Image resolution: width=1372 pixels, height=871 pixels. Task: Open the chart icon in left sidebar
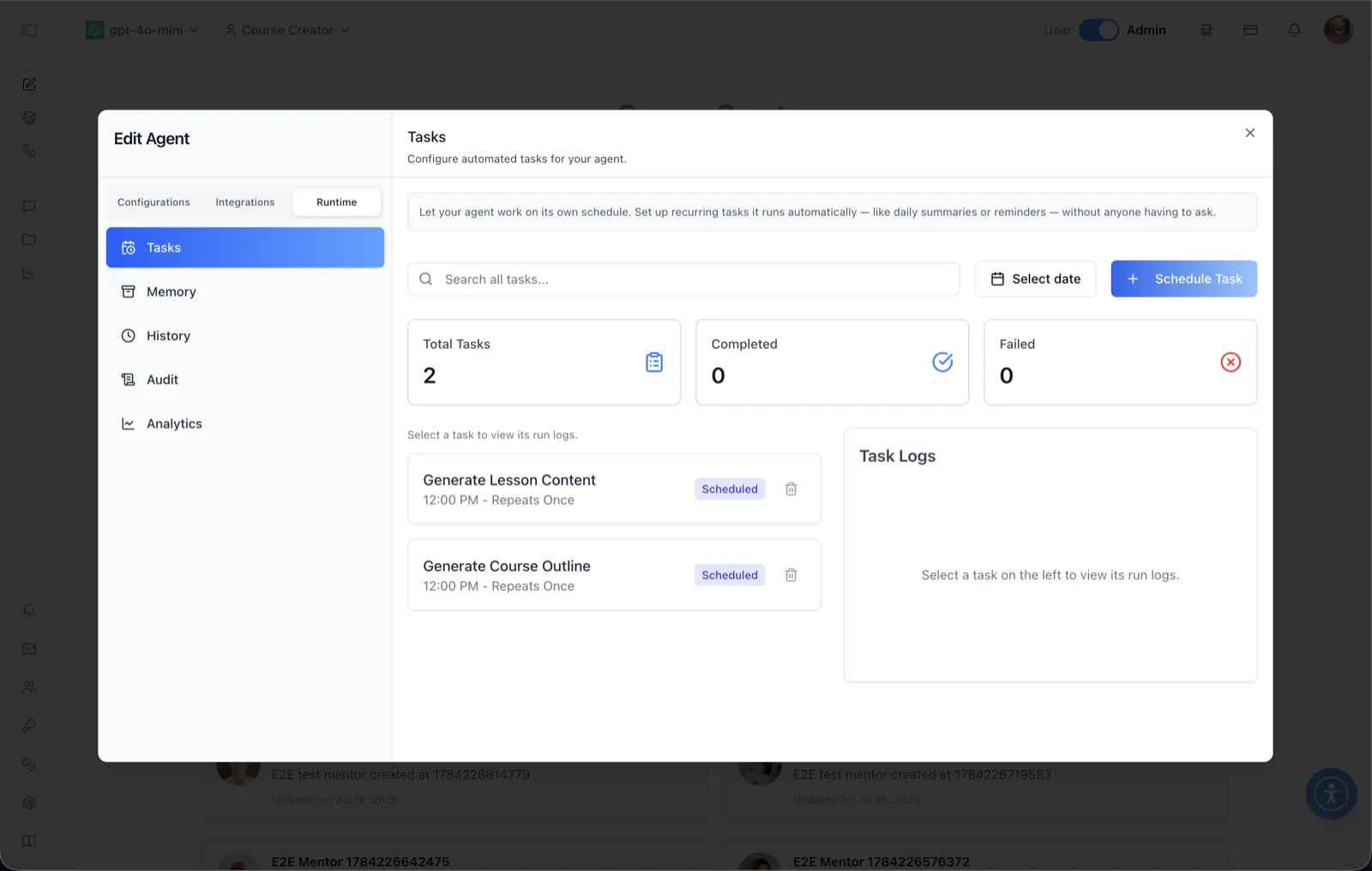(x=29, y=273)
